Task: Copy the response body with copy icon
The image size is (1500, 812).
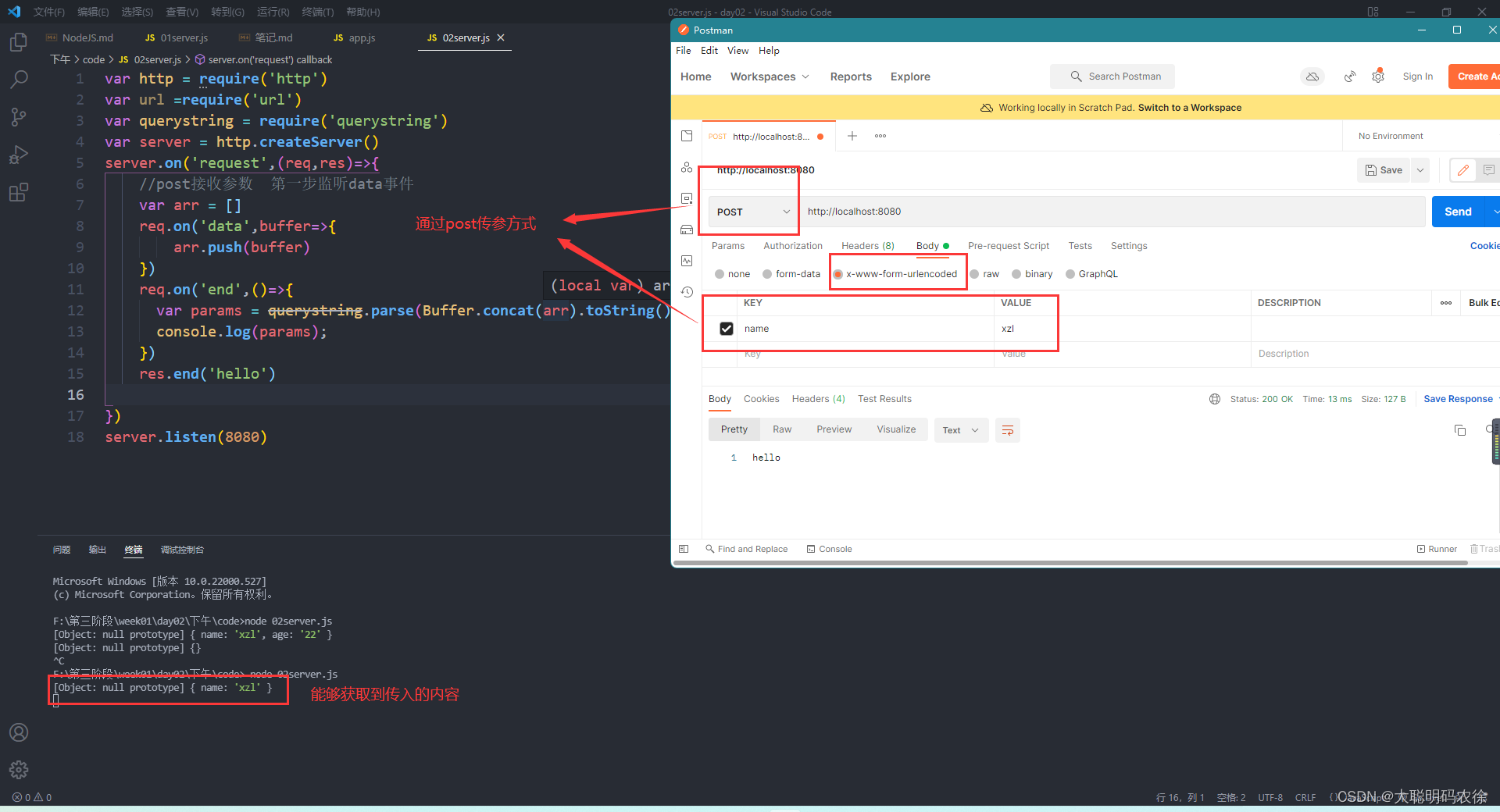Action: (x=1459, y=430)
